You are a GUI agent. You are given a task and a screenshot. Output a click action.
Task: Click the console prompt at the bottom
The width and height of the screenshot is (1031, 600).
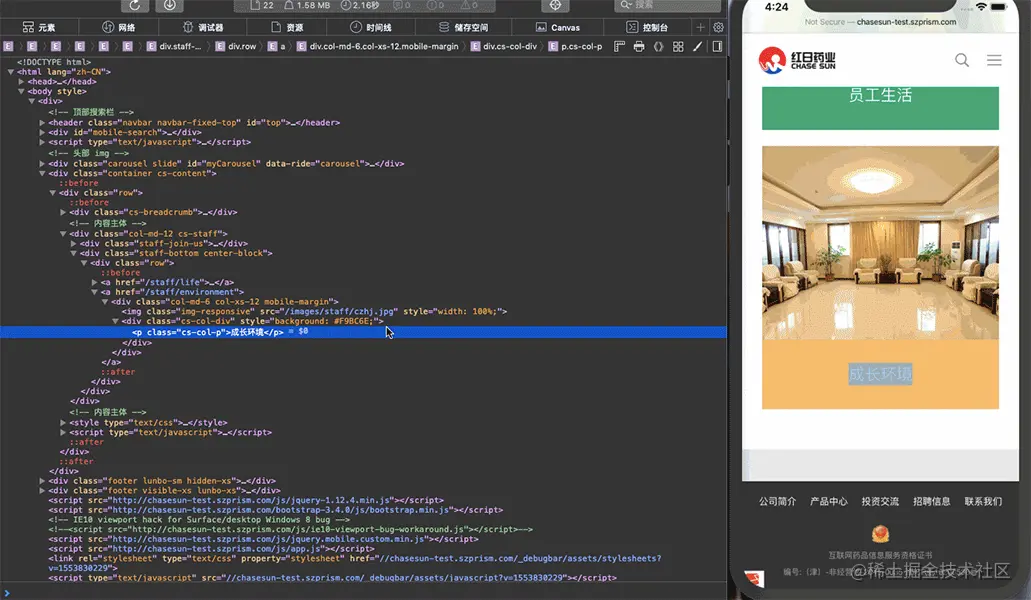[363, 591]
